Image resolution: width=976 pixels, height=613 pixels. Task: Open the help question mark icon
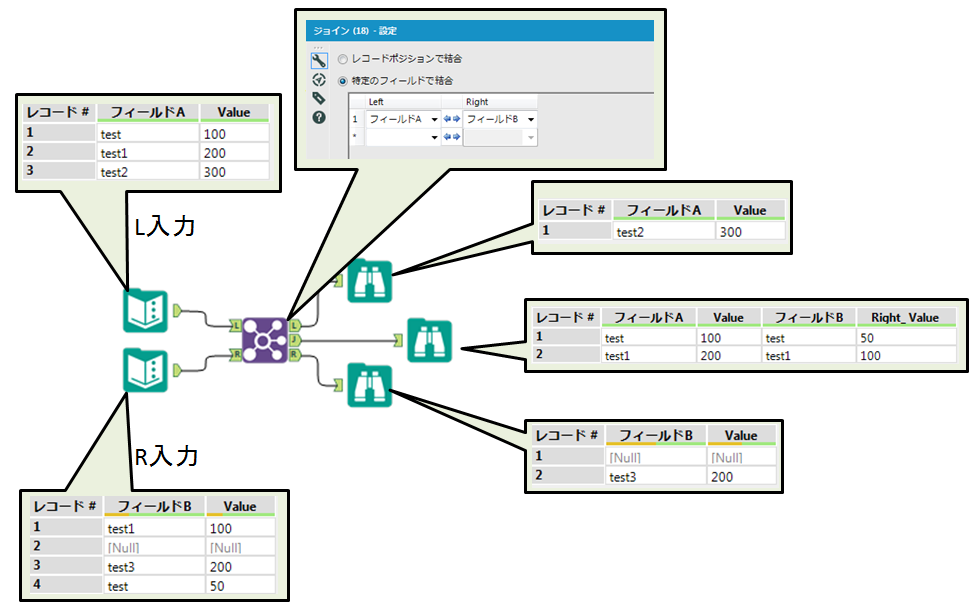[319, 117]
